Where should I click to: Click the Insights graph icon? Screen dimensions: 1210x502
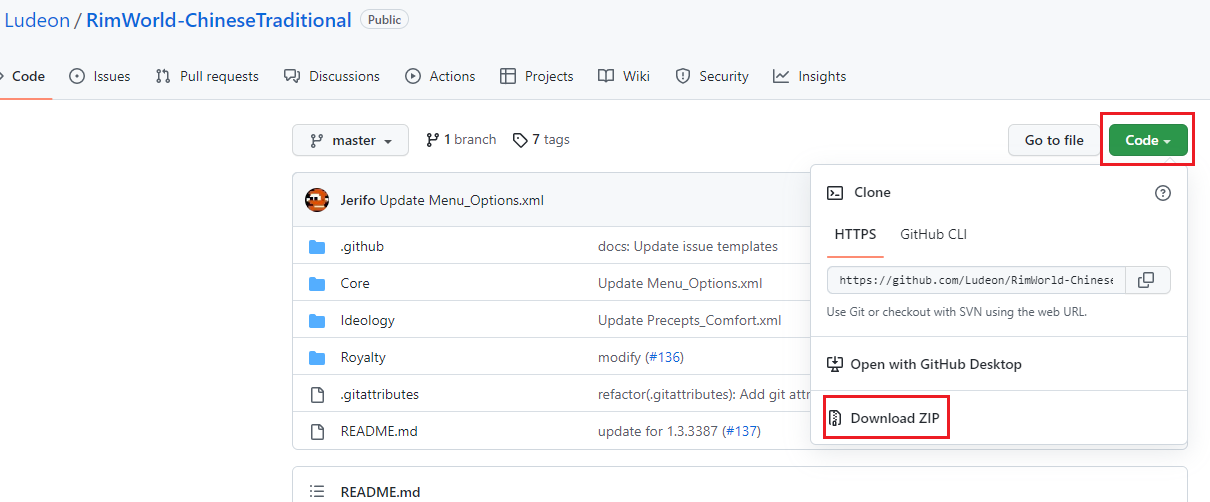pyautogui.click(x=781, y=76)
